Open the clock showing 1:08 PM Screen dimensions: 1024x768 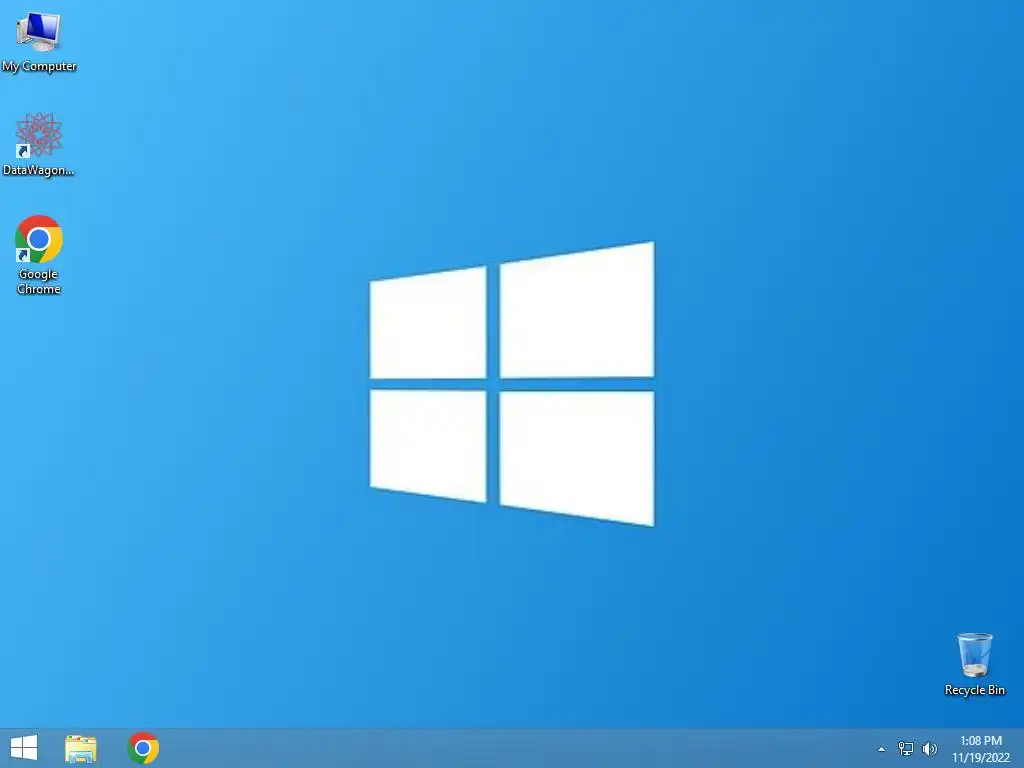pos(981,749)
